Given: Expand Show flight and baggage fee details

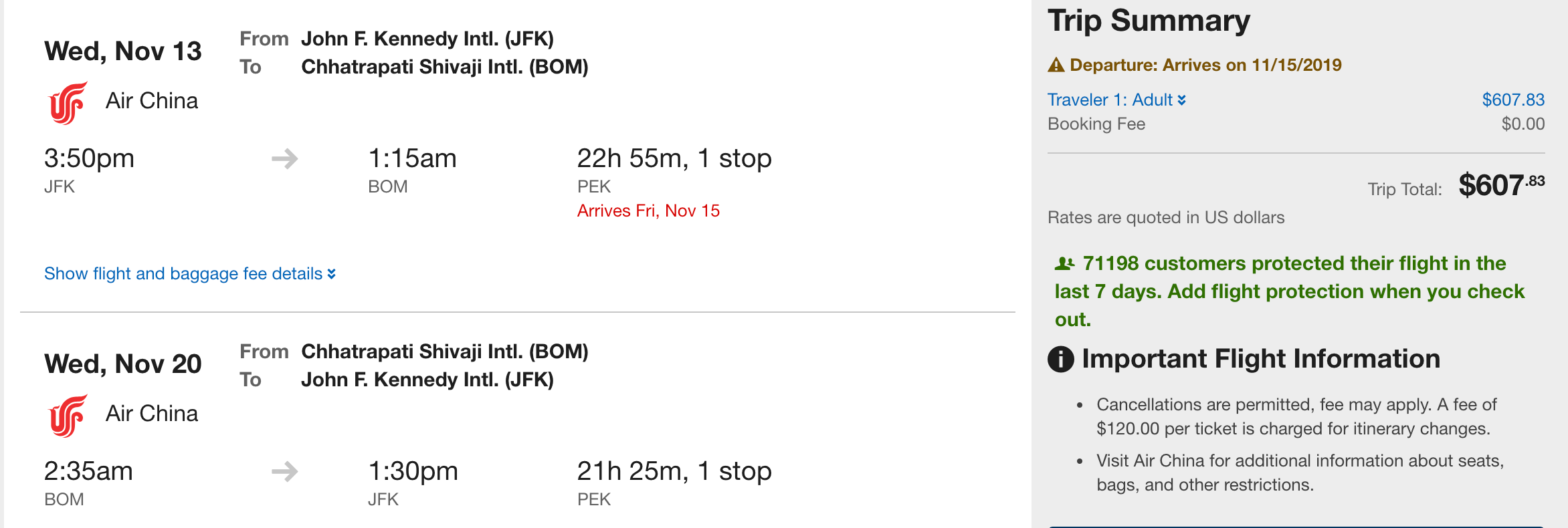Looking at the screenshot, I should coord(183,274).
